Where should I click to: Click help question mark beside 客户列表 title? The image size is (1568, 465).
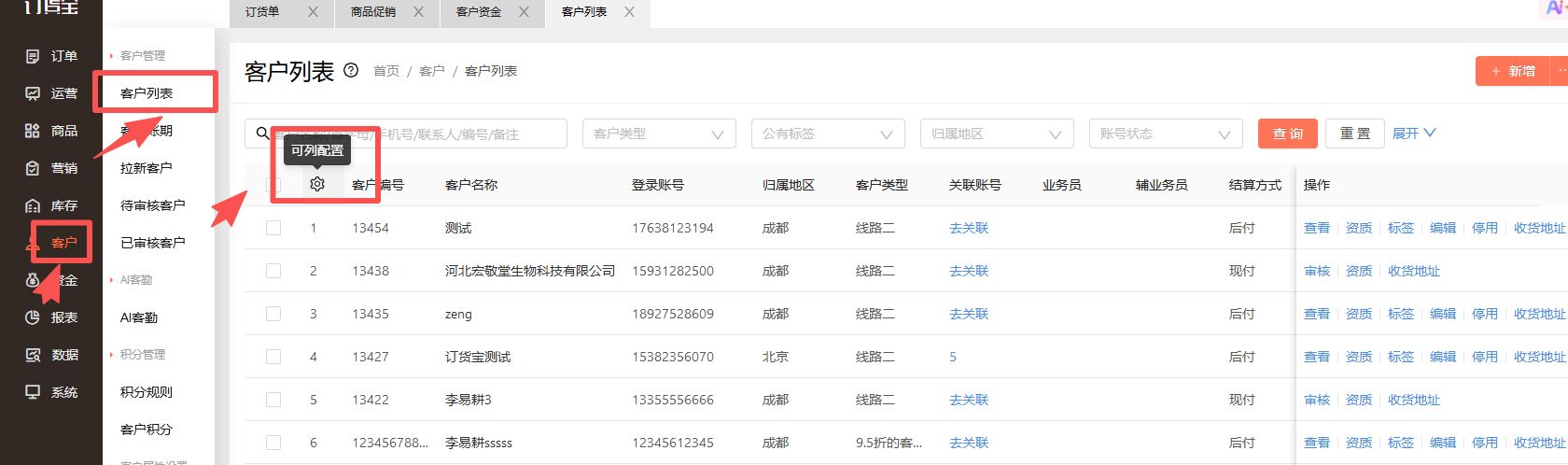coord(351,70)
